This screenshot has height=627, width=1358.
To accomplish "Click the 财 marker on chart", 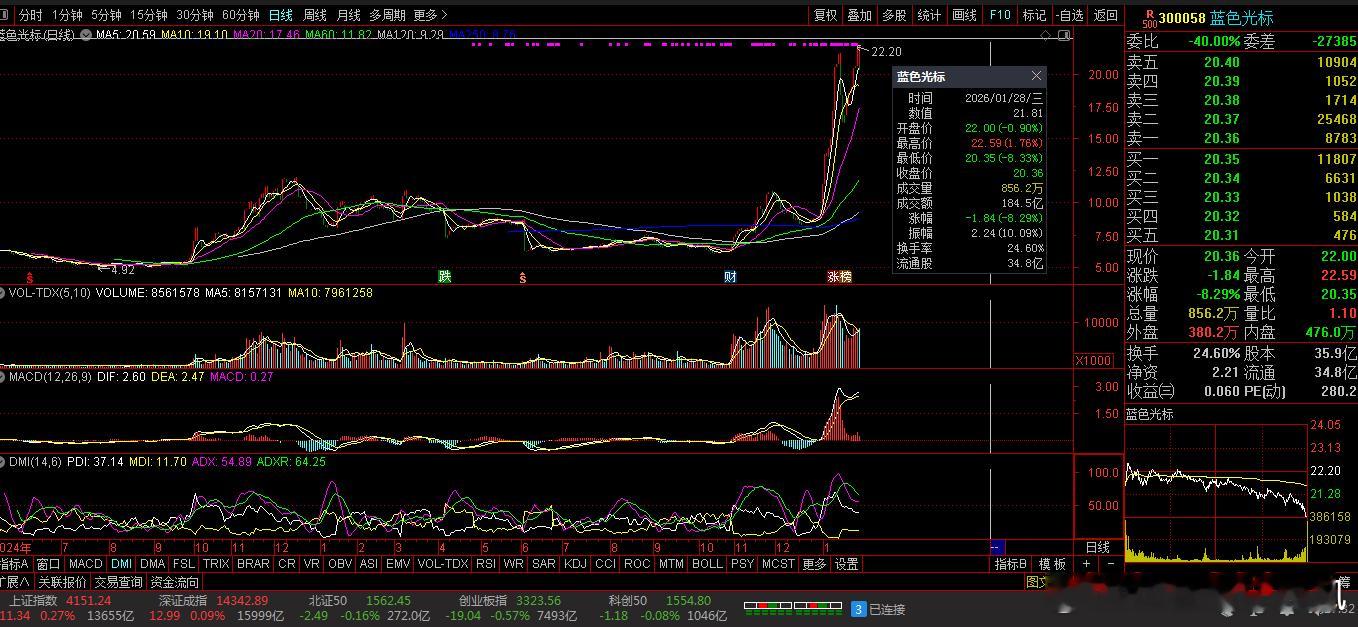I will click(x=730, y=277).
